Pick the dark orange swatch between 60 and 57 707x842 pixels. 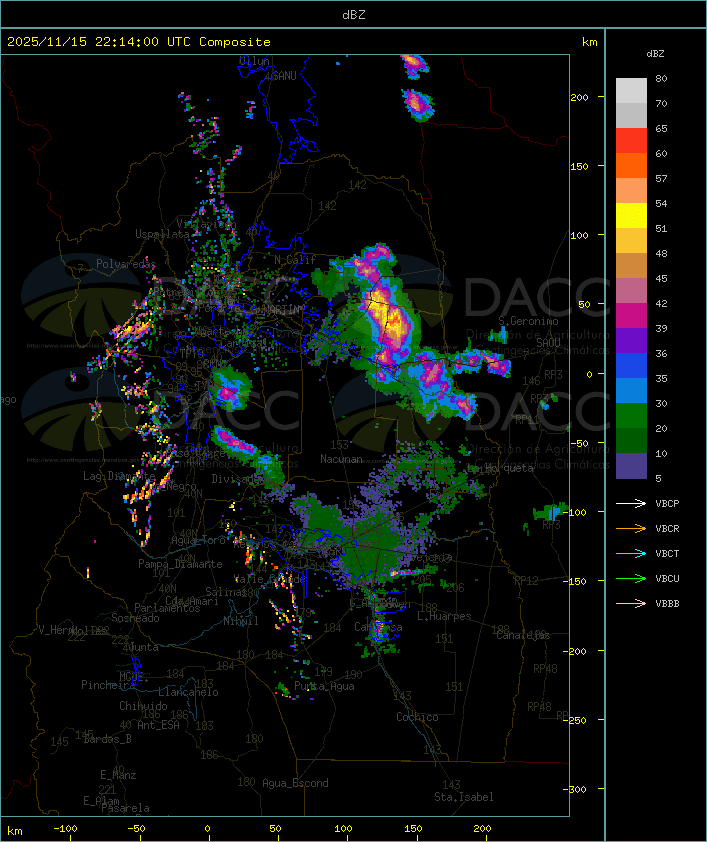[631, 166]
